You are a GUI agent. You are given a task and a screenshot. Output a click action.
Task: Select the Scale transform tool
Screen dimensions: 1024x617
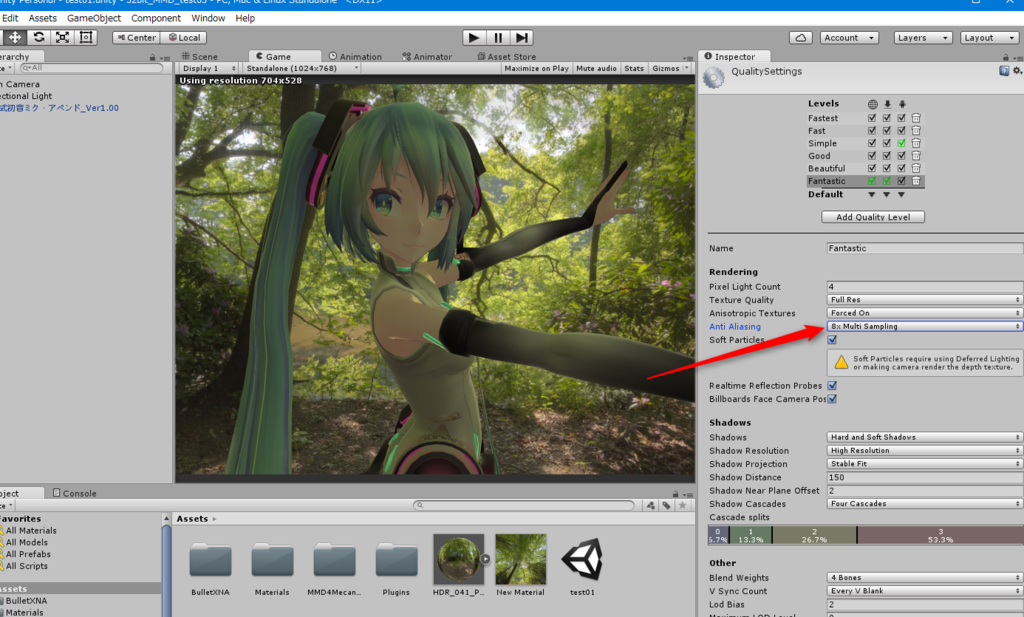(x=62, y=37)
